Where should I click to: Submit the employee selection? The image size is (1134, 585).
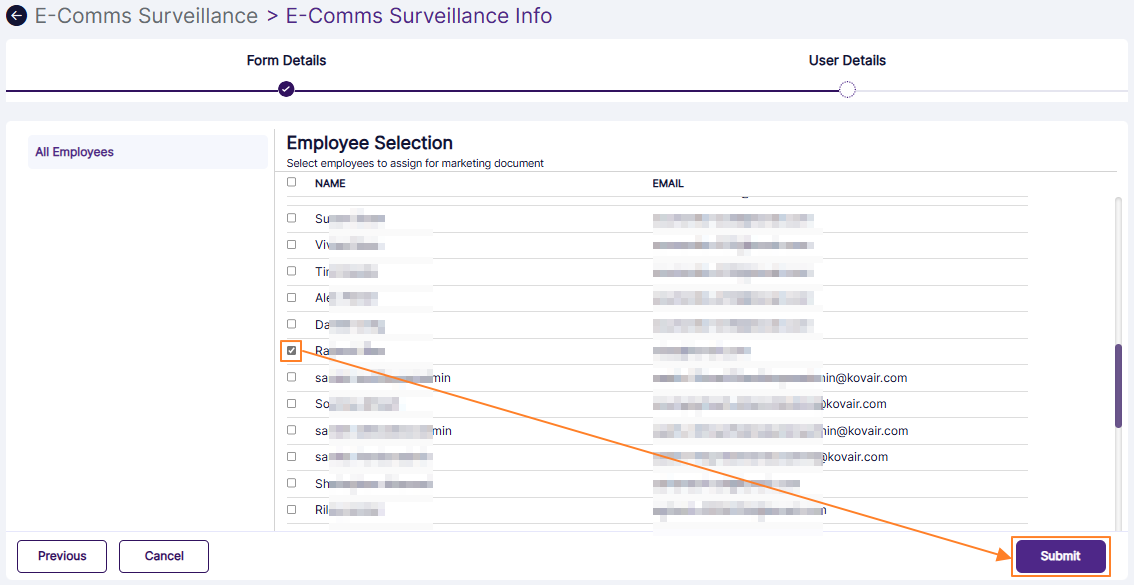(1060, 556)
